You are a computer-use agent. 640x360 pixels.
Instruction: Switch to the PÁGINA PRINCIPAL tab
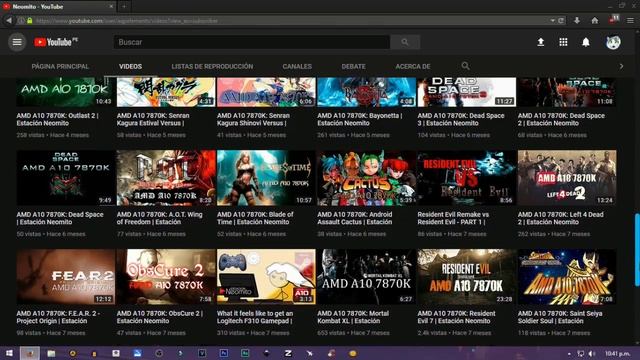coord(60,66)
